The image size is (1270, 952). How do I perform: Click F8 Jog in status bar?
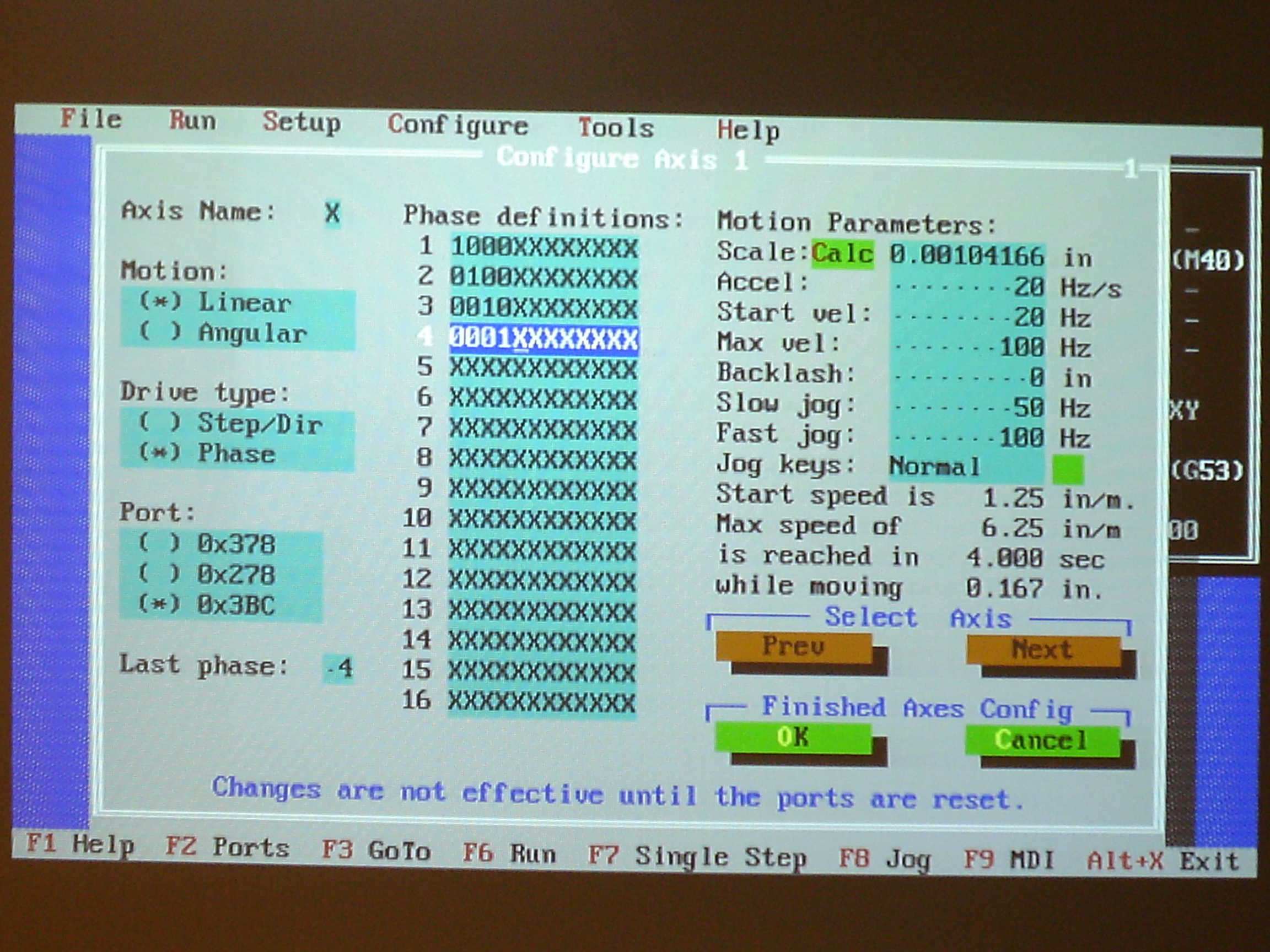coord(884,859)
